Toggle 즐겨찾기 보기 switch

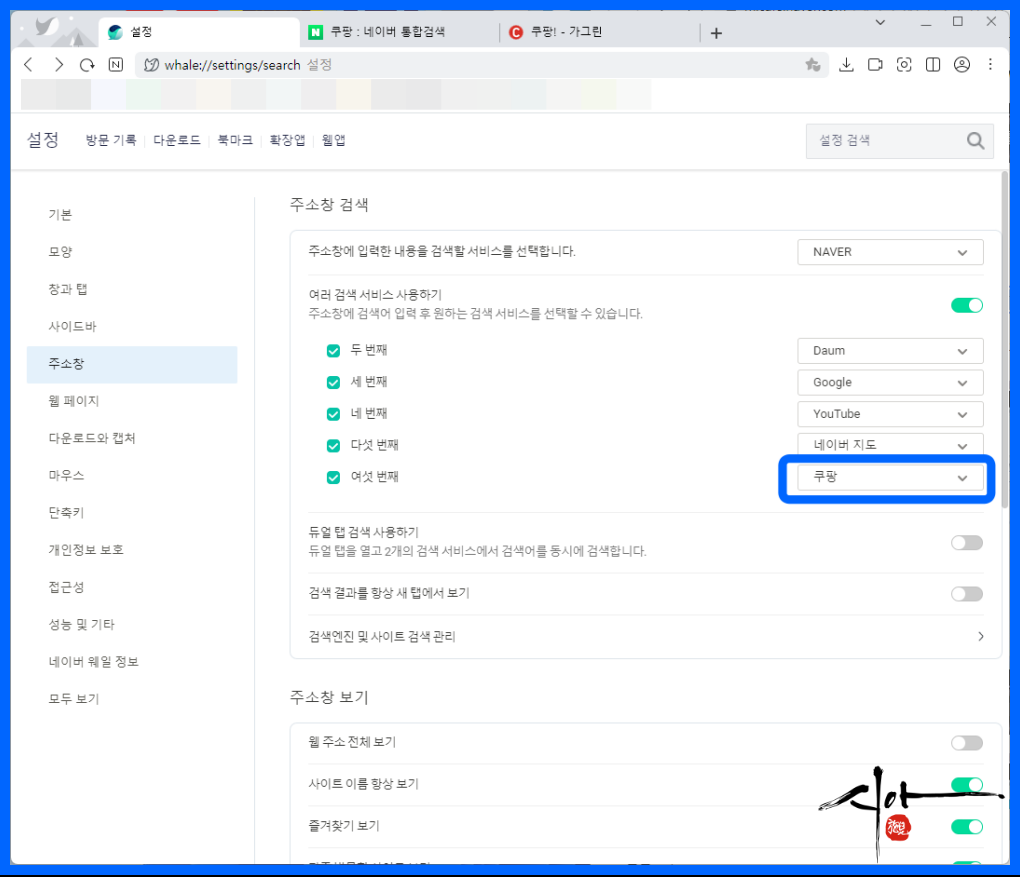coord(967,826)
